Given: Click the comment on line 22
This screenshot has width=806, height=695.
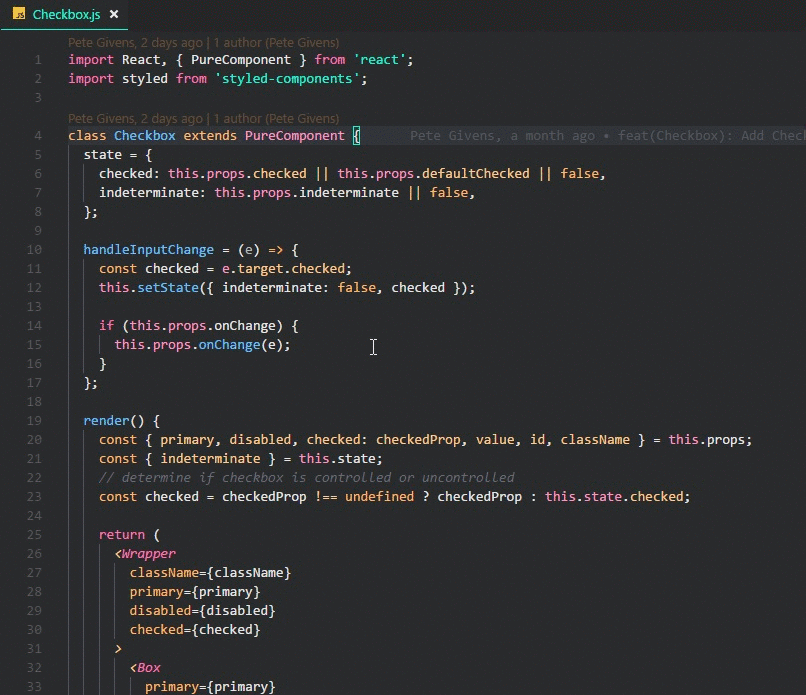Looking at the screenshot, I should click(306, 478).
